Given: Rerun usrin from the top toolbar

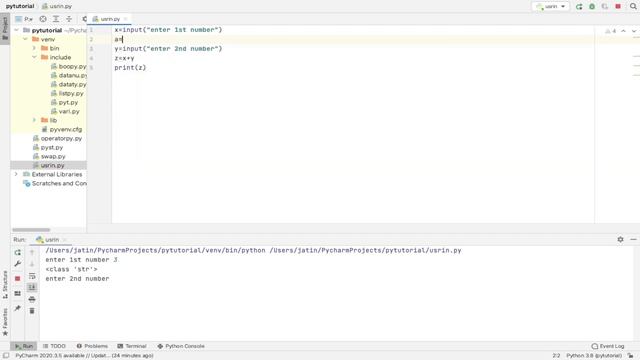Looking at the screenshot, I should pyautogui.click(x=579, y=7).
